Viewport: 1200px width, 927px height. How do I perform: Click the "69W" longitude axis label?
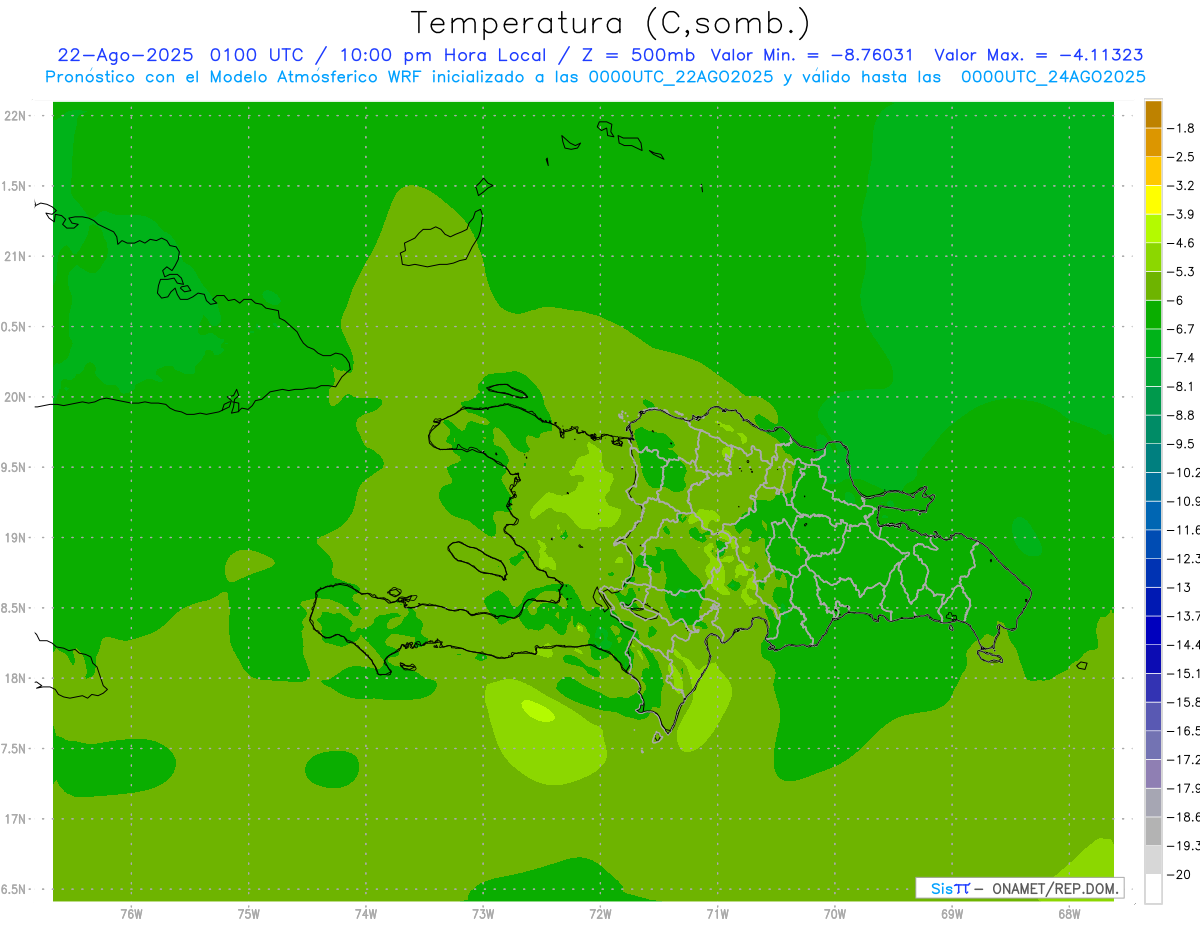[x=952, y=914]
